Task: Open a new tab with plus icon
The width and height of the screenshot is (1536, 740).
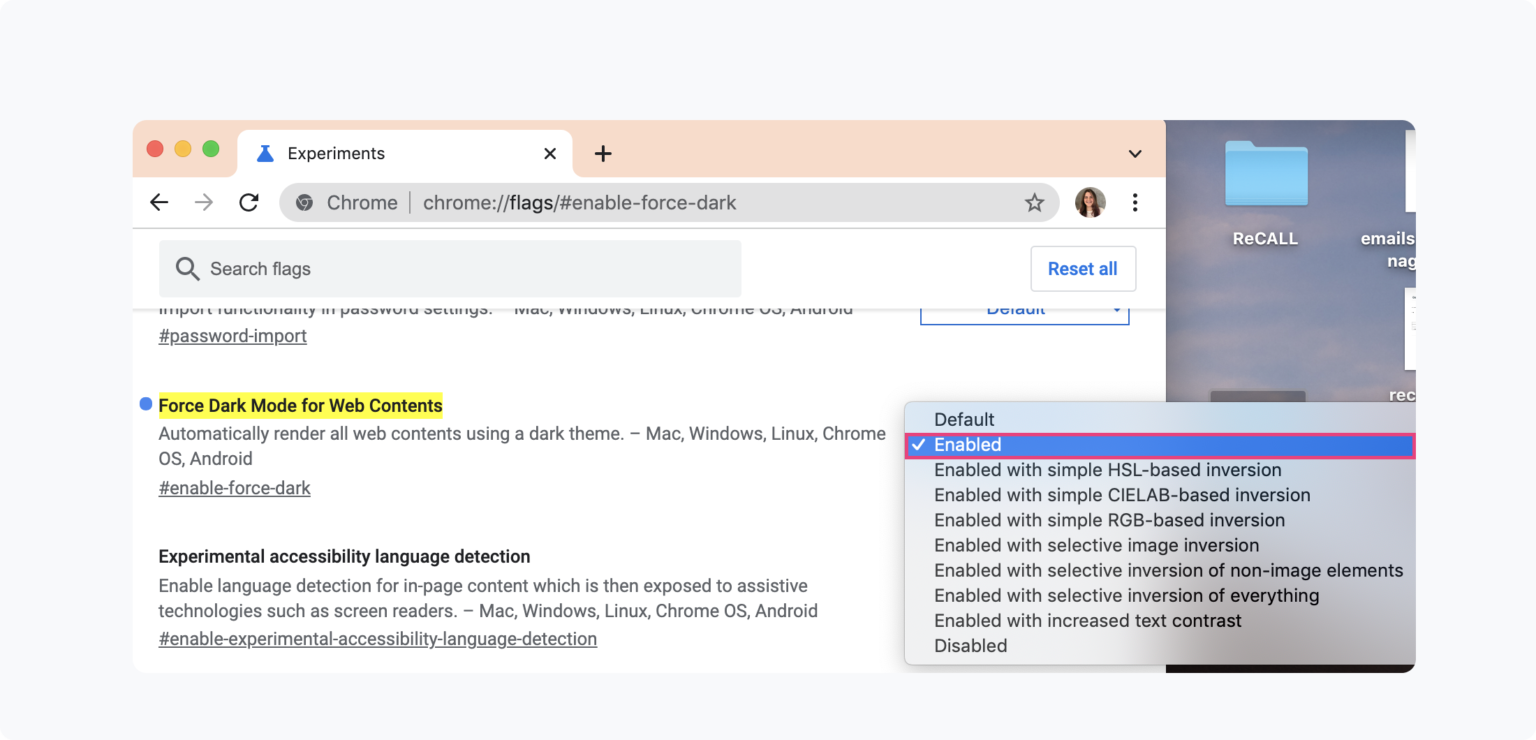Action: click(602, 153)
